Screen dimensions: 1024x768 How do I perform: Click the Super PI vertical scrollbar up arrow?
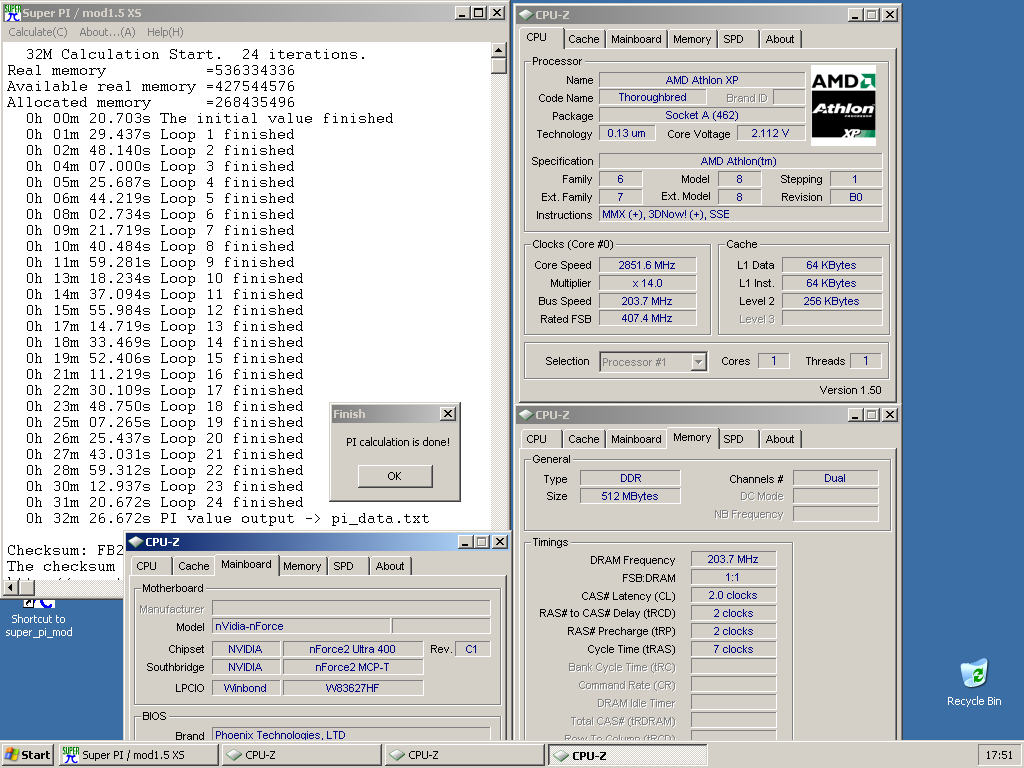(498, 50)
